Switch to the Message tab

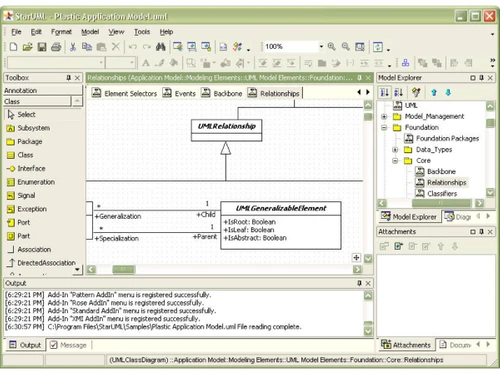pos(69,345)
